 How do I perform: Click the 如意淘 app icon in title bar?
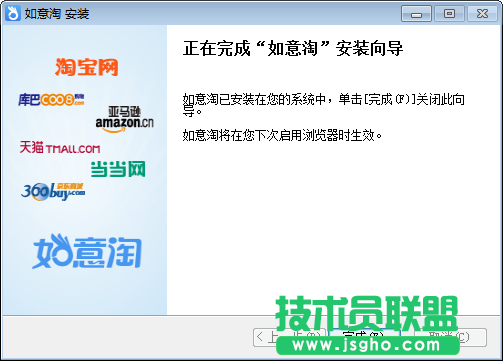pyautogui.click(x=13, y=14)
